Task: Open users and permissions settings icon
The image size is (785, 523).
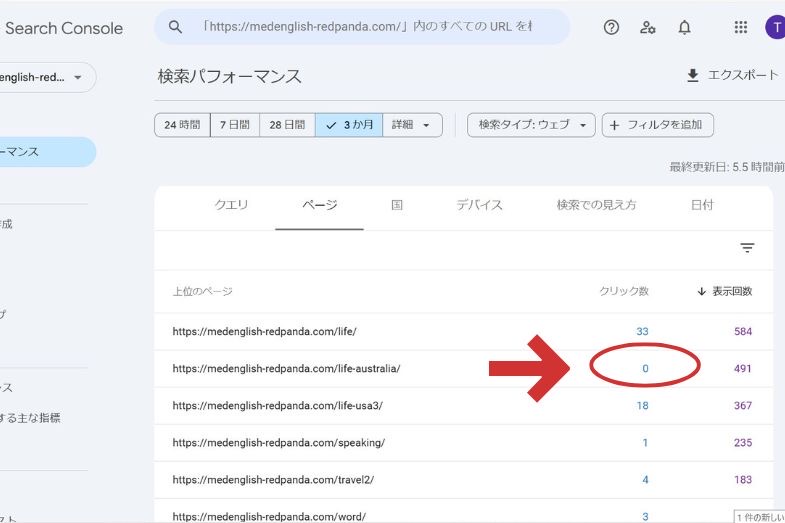Action: pyautogui.click(x=647, y=27)
